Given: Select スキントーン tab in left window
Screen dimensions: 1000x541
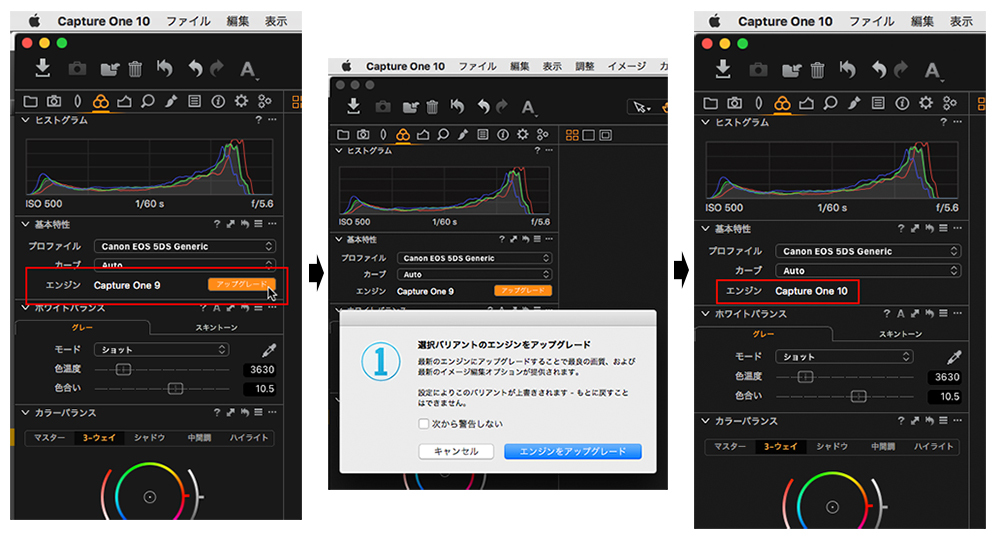Looking at the screenshot, I should tap(216, 327).
